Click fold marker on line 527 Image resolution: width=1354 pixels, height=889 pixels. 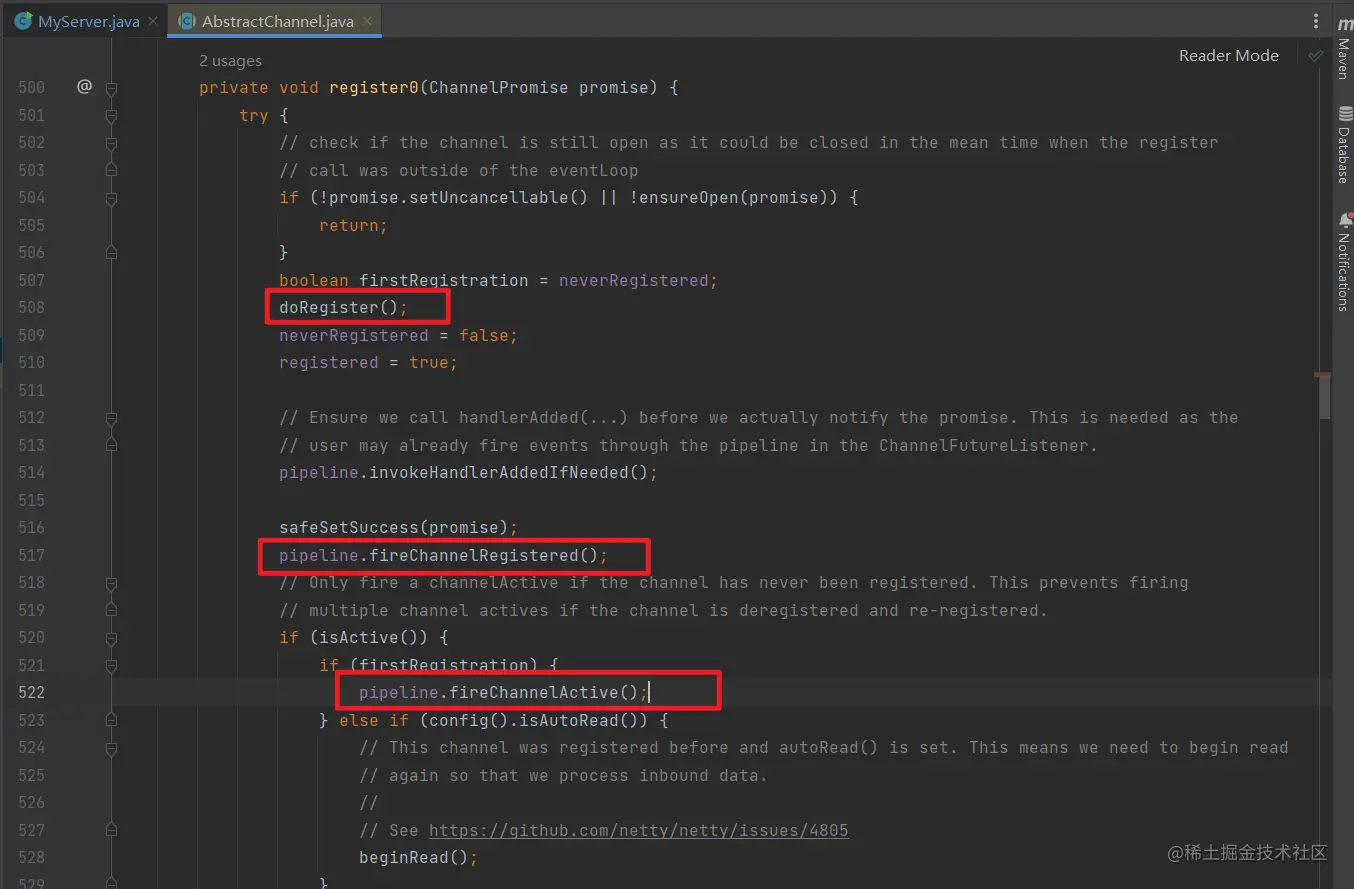coord(111,830)
